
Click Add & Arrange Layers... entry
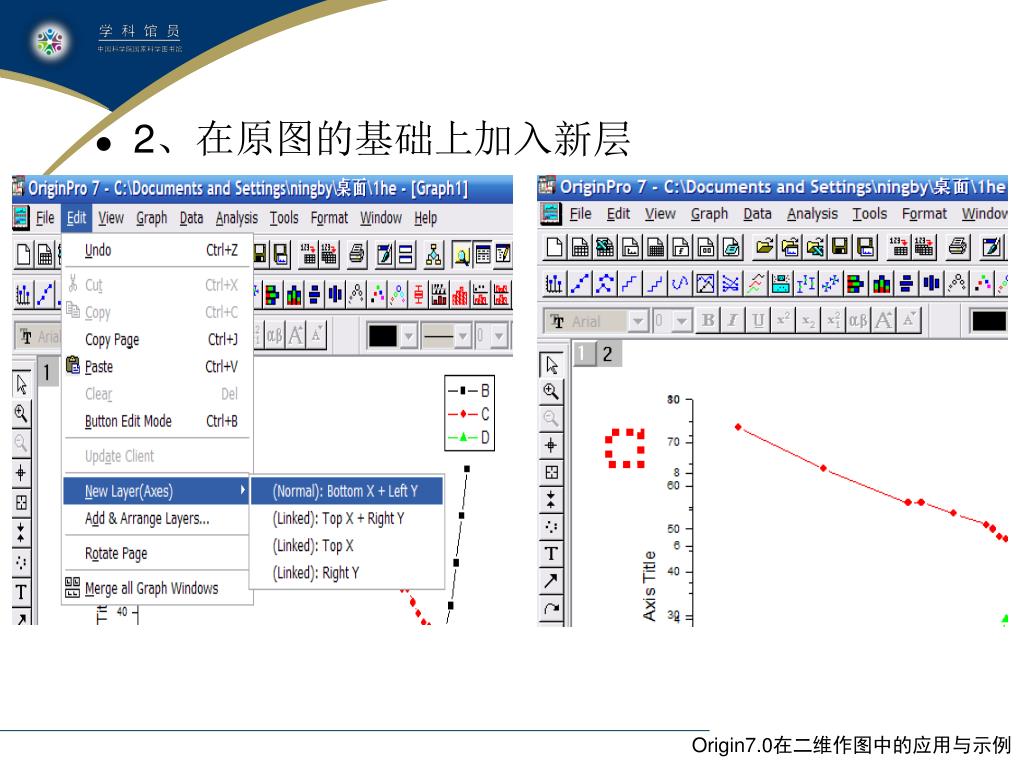(156, 519)
